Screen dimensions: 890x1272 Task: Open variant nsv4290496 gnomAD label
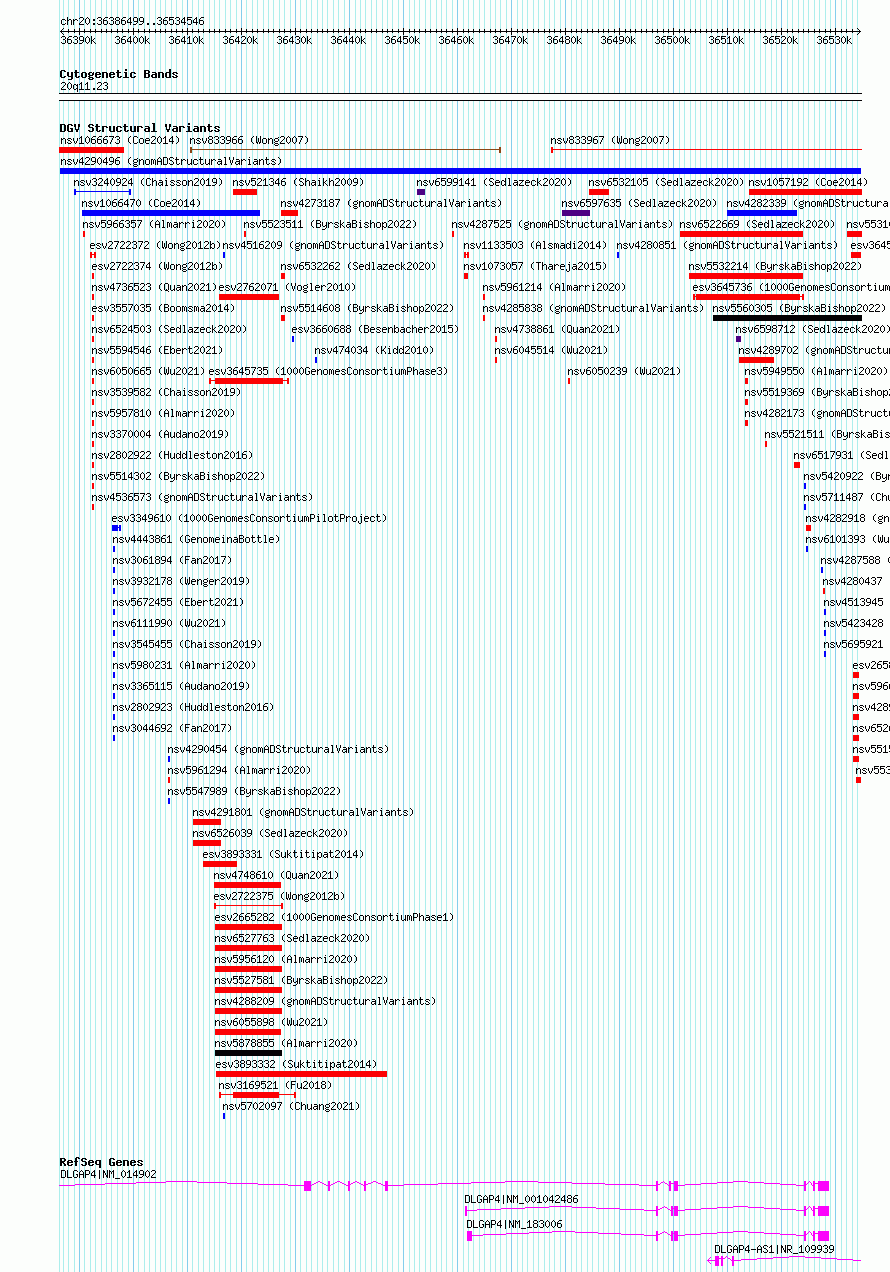[171, 162]
